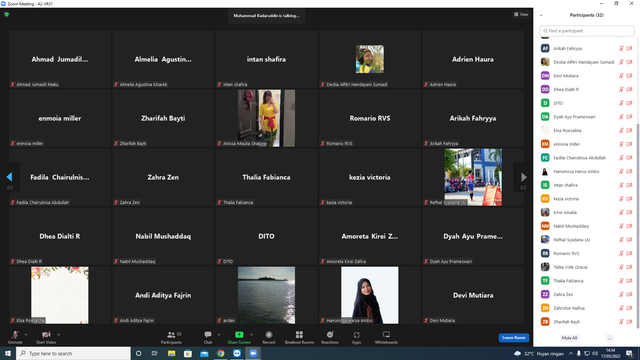This screenshot has height=360, width=640.
Task: Open Google Chrome from taskbar
Action: click(x=220, y=353)
